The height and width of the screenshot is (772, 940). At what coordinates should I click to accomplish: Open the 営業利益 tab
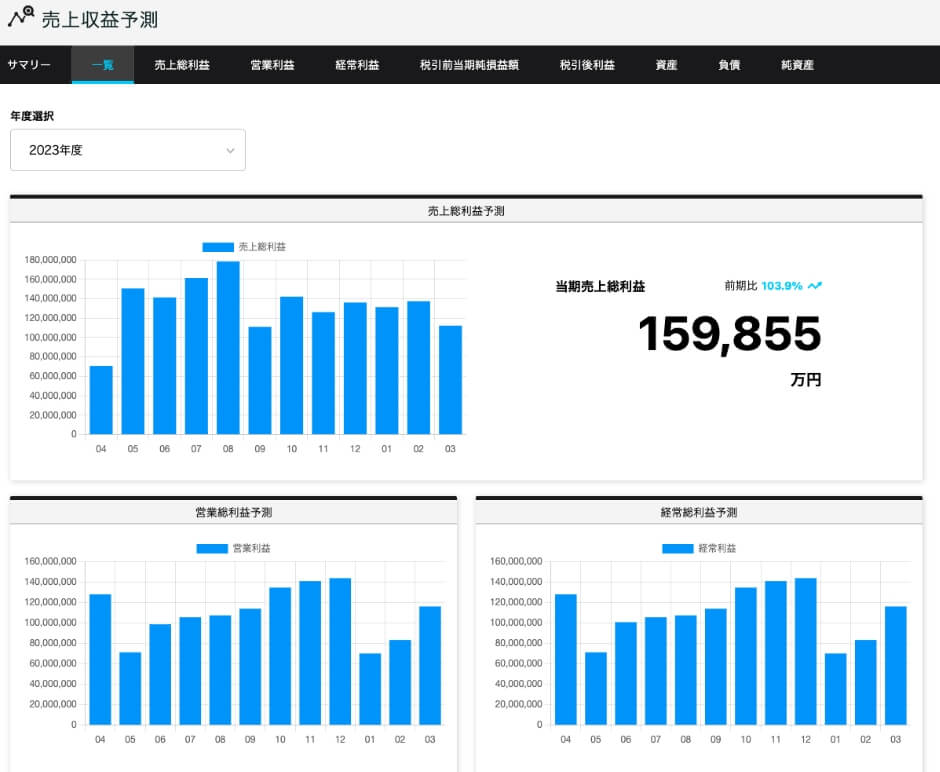[273, 64]
